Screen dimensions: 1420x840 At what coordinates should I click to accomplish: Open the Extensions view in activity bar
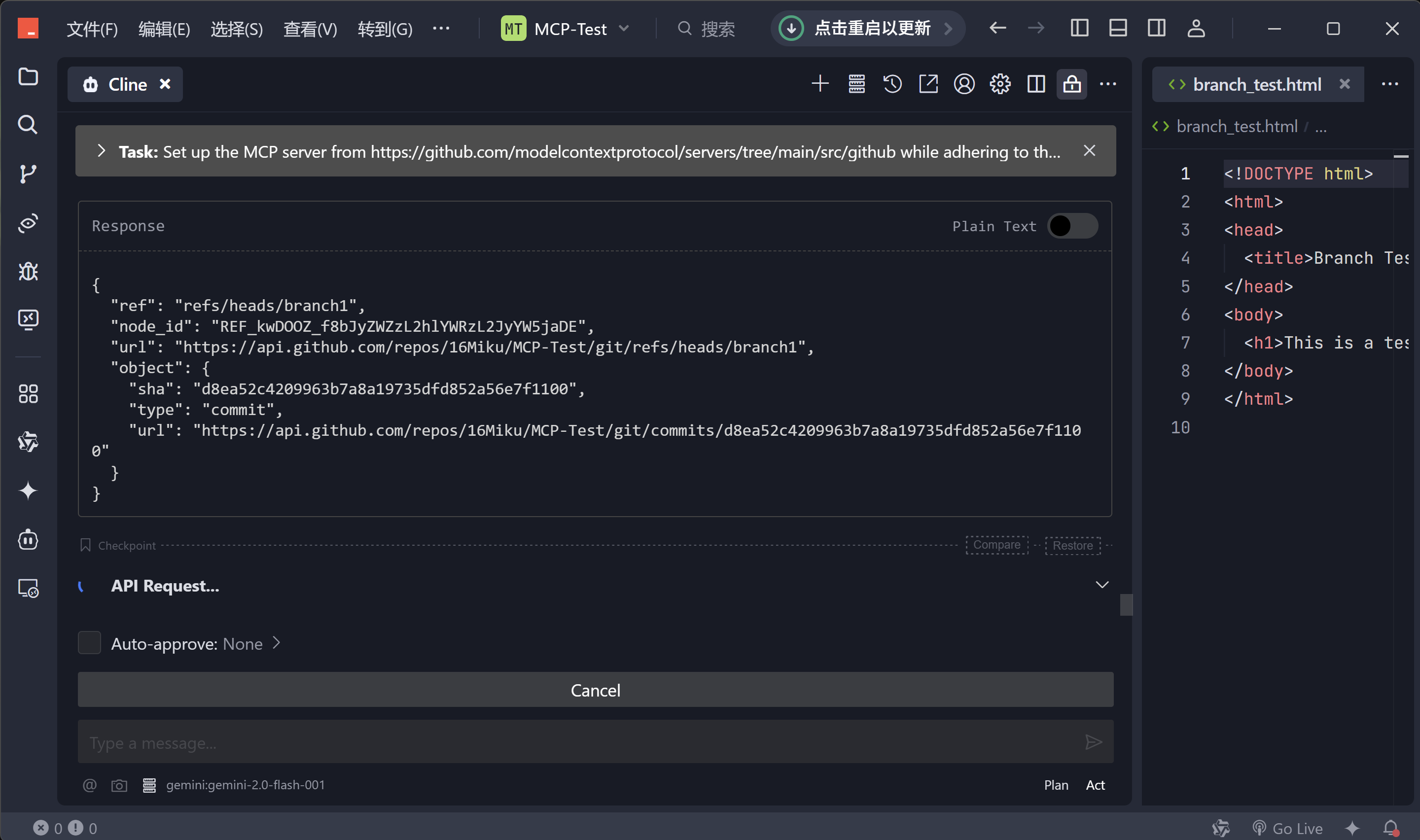pos(27,393)
